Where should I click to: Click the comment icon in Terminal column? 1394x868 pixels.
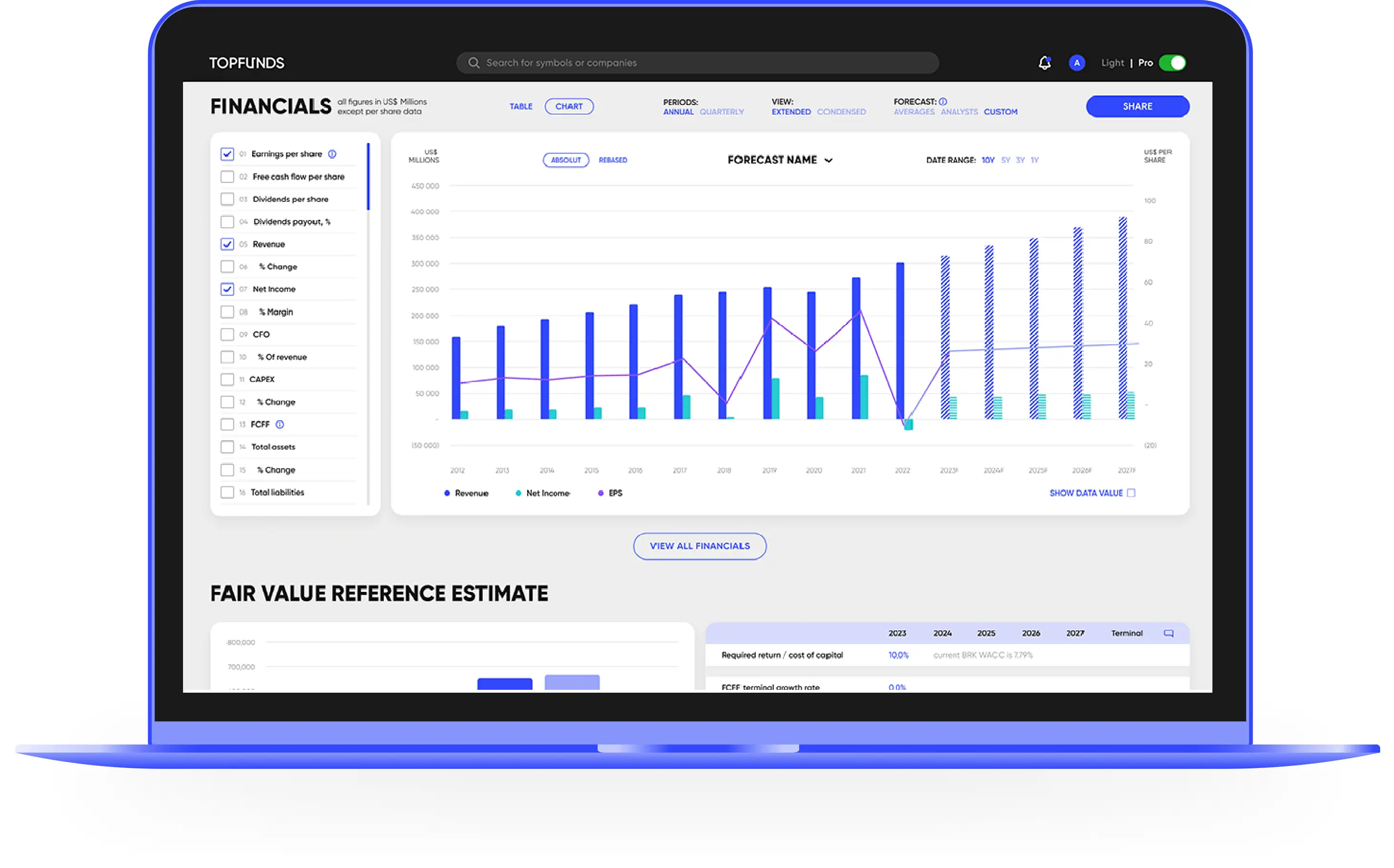[1168, 633]
